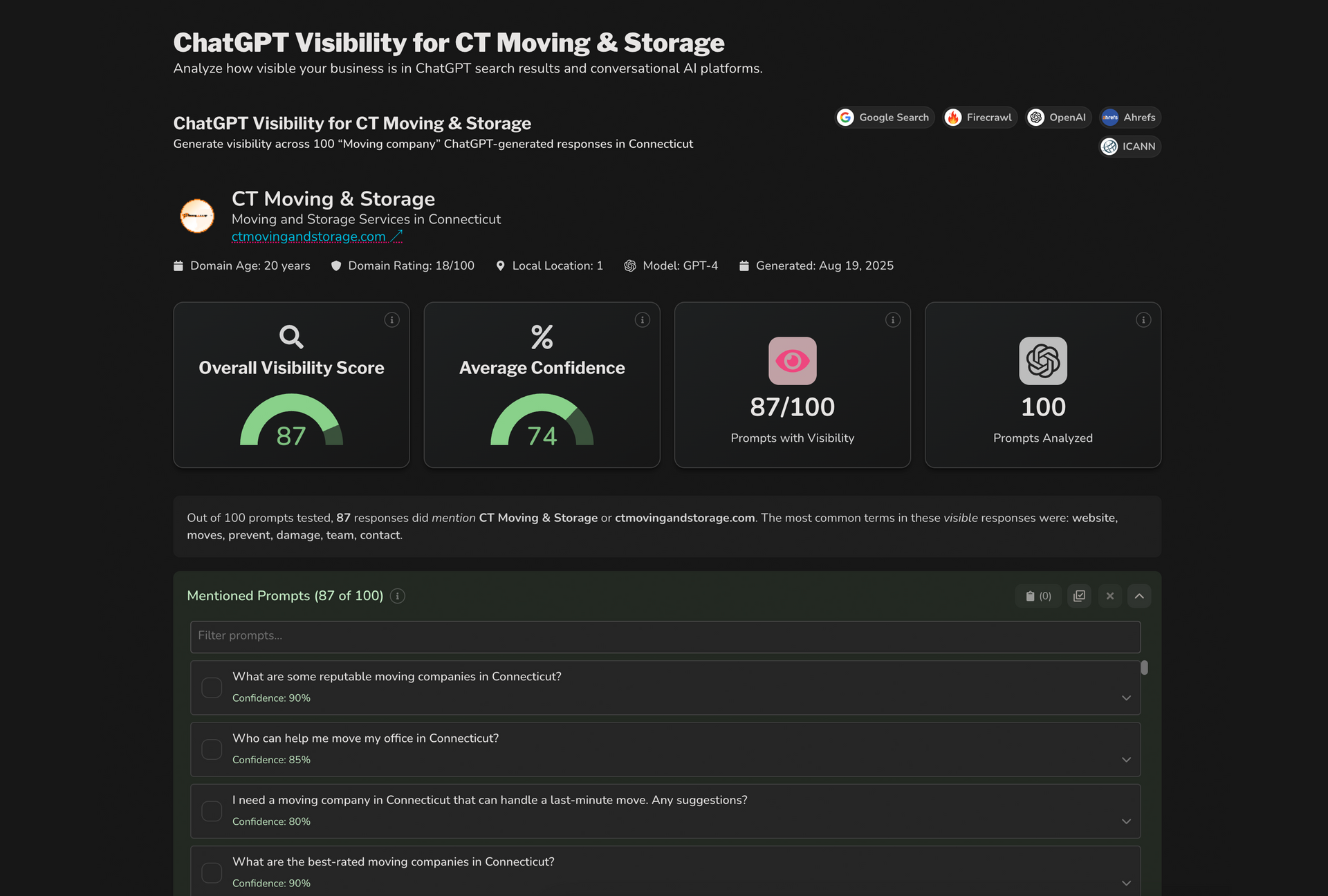Check the 'move my office' prompt checkbox
The image size is (1328, 896).
click(212, 749)
